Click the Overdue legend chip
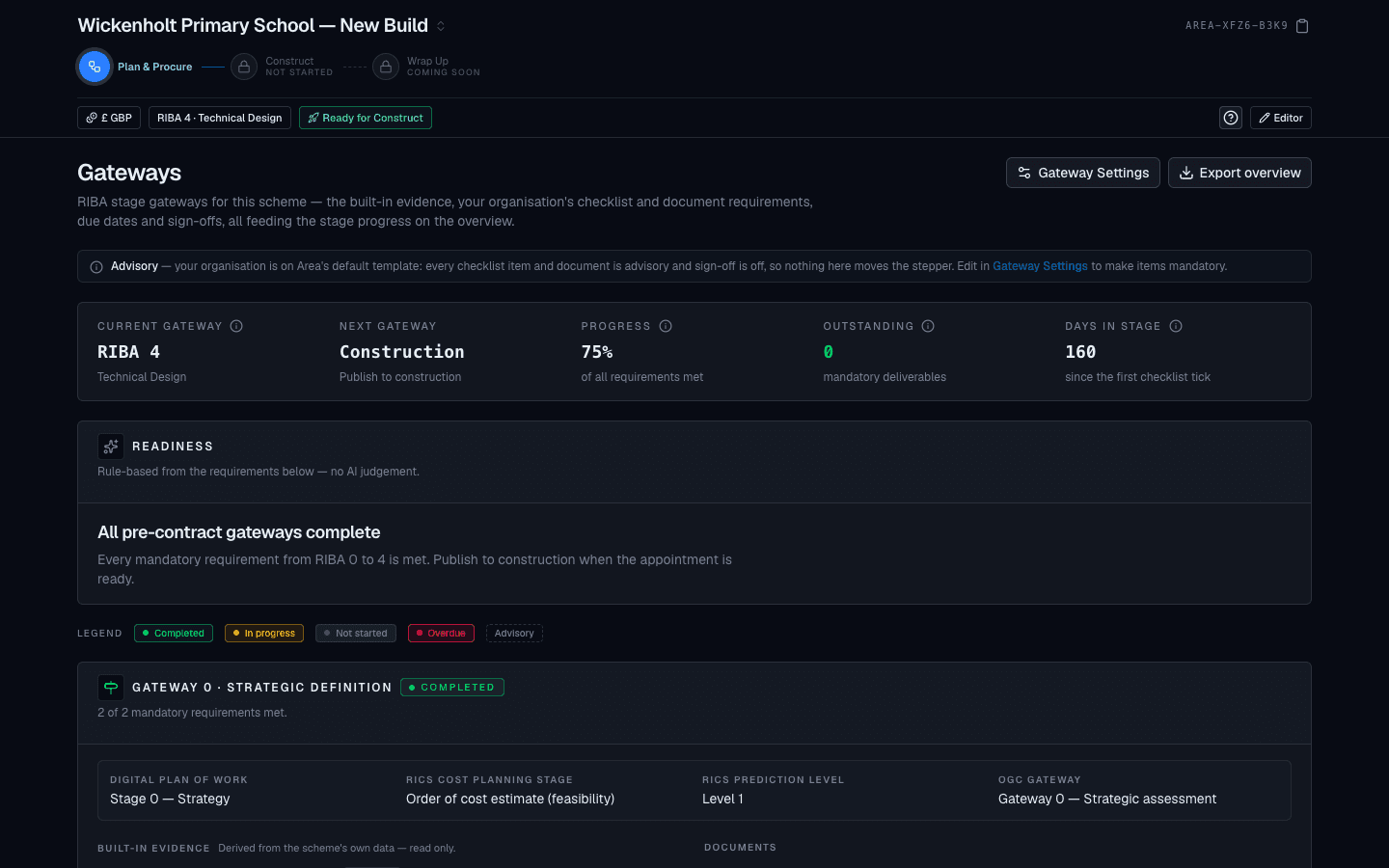Screen dimensions: 1389x868 (441, 633)
